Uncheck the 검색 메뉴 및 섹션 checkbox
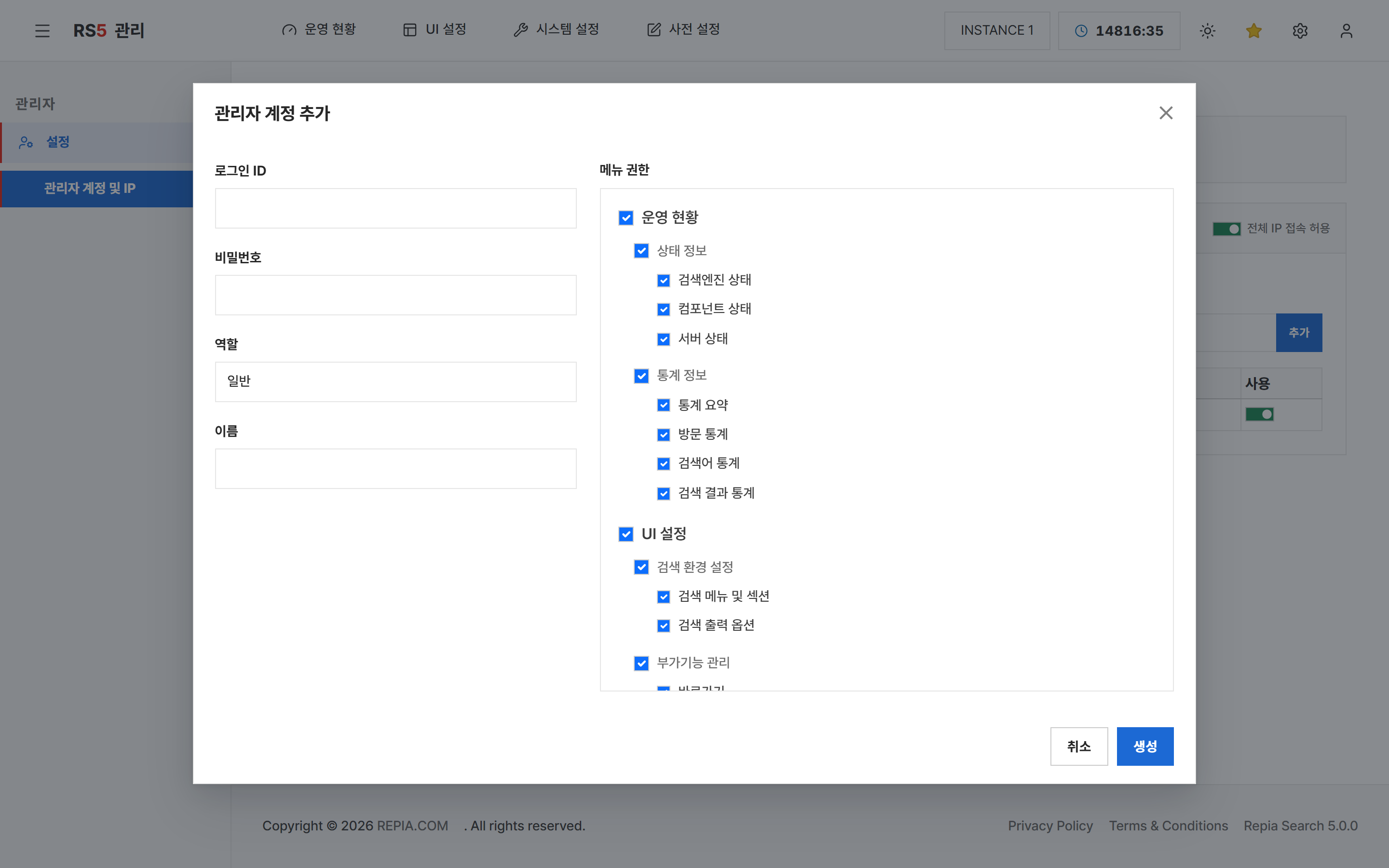The image size is (1389, 868). [664, 597]
